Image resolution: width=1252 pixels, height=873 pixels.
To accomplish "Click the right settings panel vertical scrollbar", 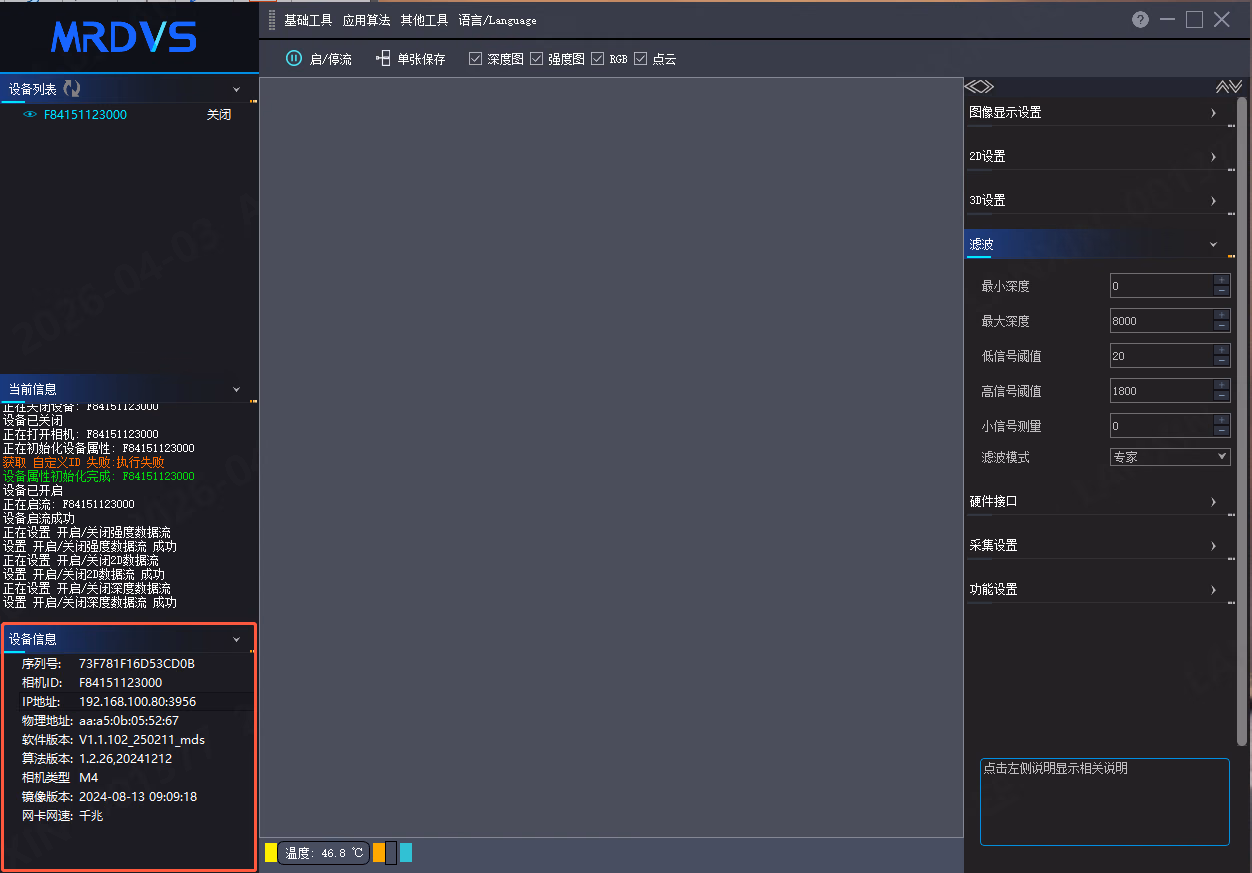I will (x=1242, y=420).
